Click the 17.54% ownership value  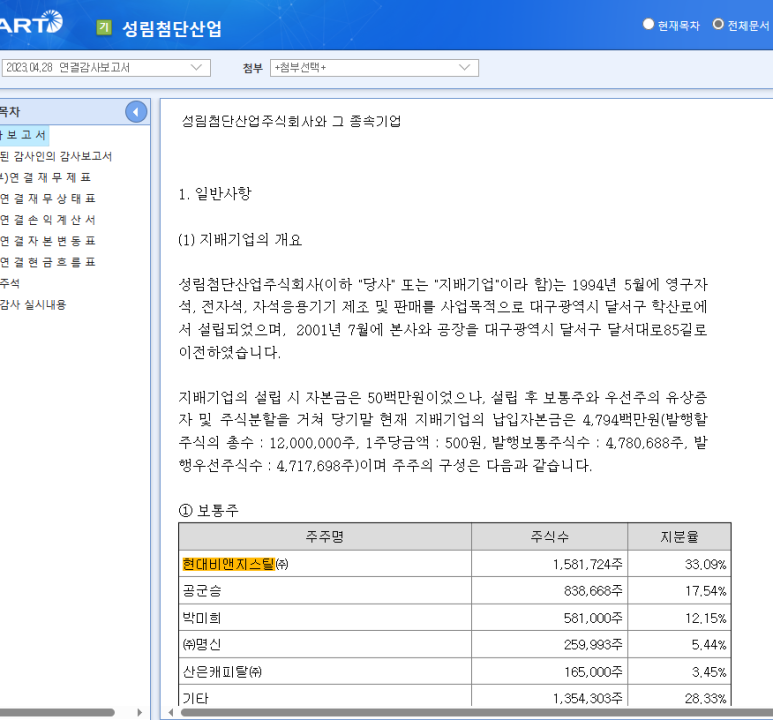click(x=705, y=591)
